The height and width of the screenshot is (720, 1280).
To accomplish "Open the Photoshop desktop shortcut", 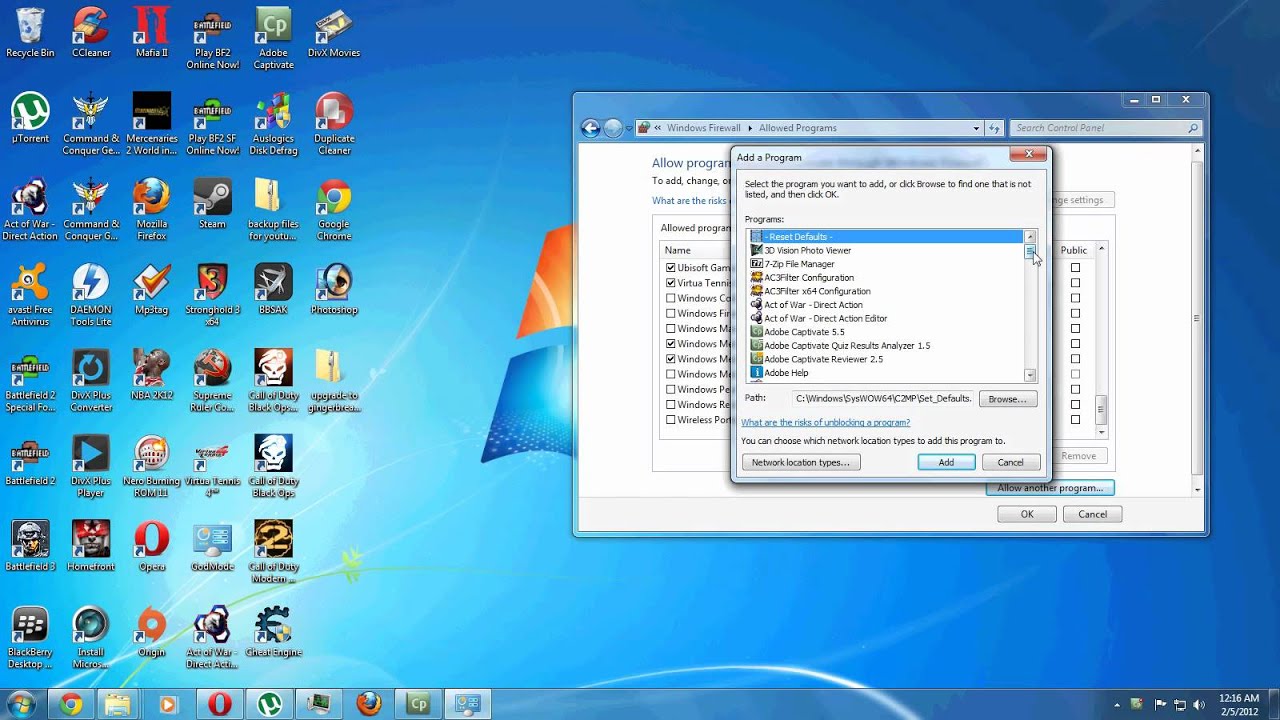I will 334,289.
